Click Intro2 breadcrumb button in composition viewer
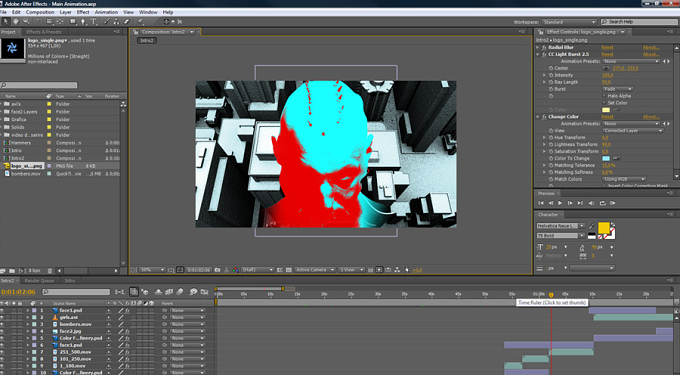This screenshot has width=680, height=375. pyautogui.click(x=147, y=40)
